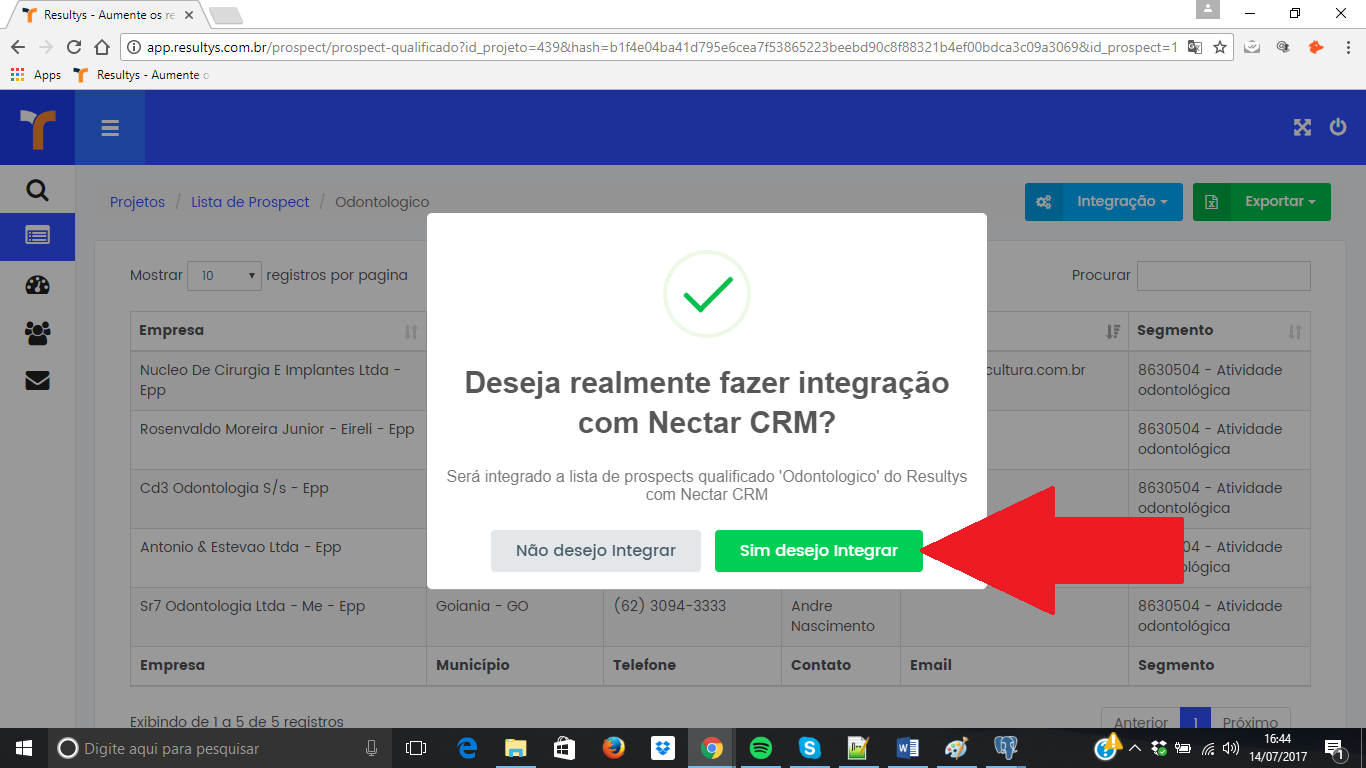Image resolution: width=1366 pixels, height=768 pixels.
Task: Open the Resultys bookmark in bookmarks bar
Action: pyautogui.click(x=141, y=75)
